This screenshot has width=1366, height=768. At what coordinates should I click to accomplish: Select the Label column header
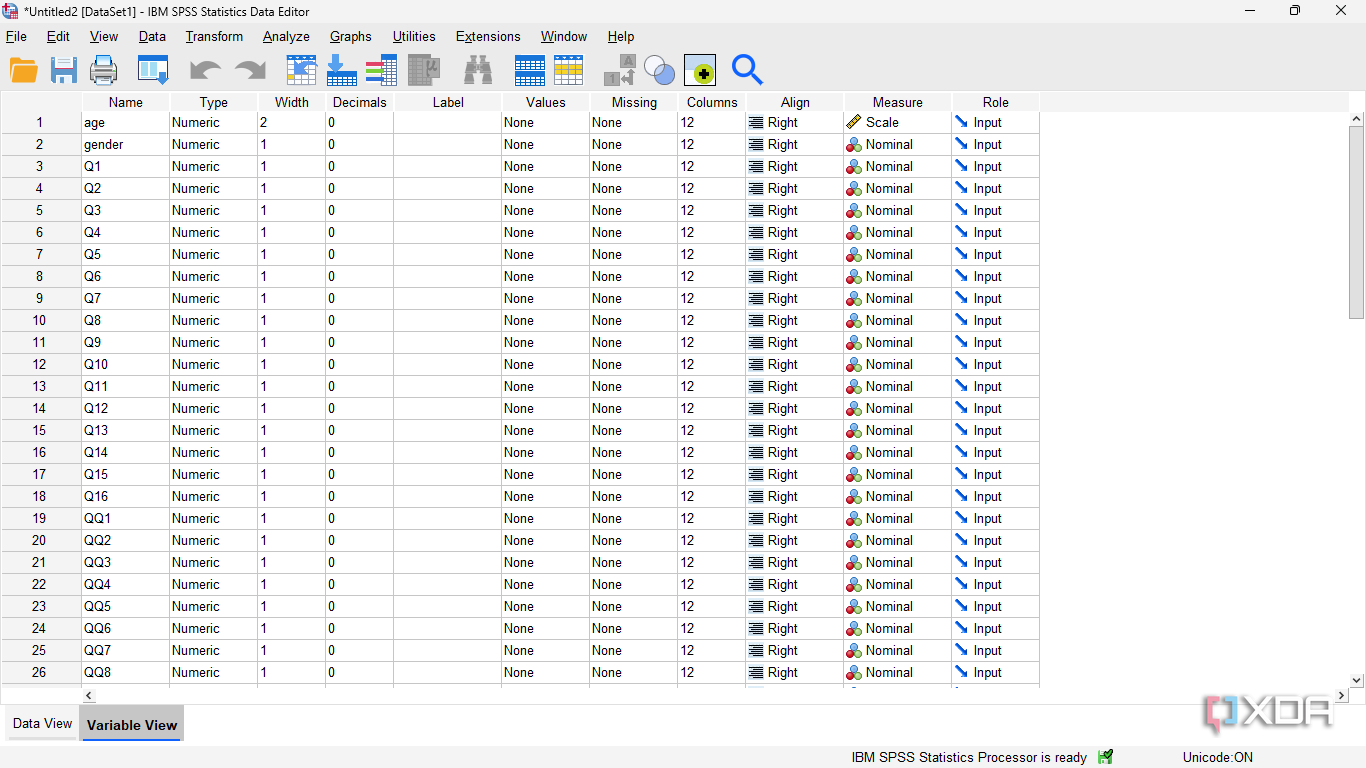pos(448,102)
